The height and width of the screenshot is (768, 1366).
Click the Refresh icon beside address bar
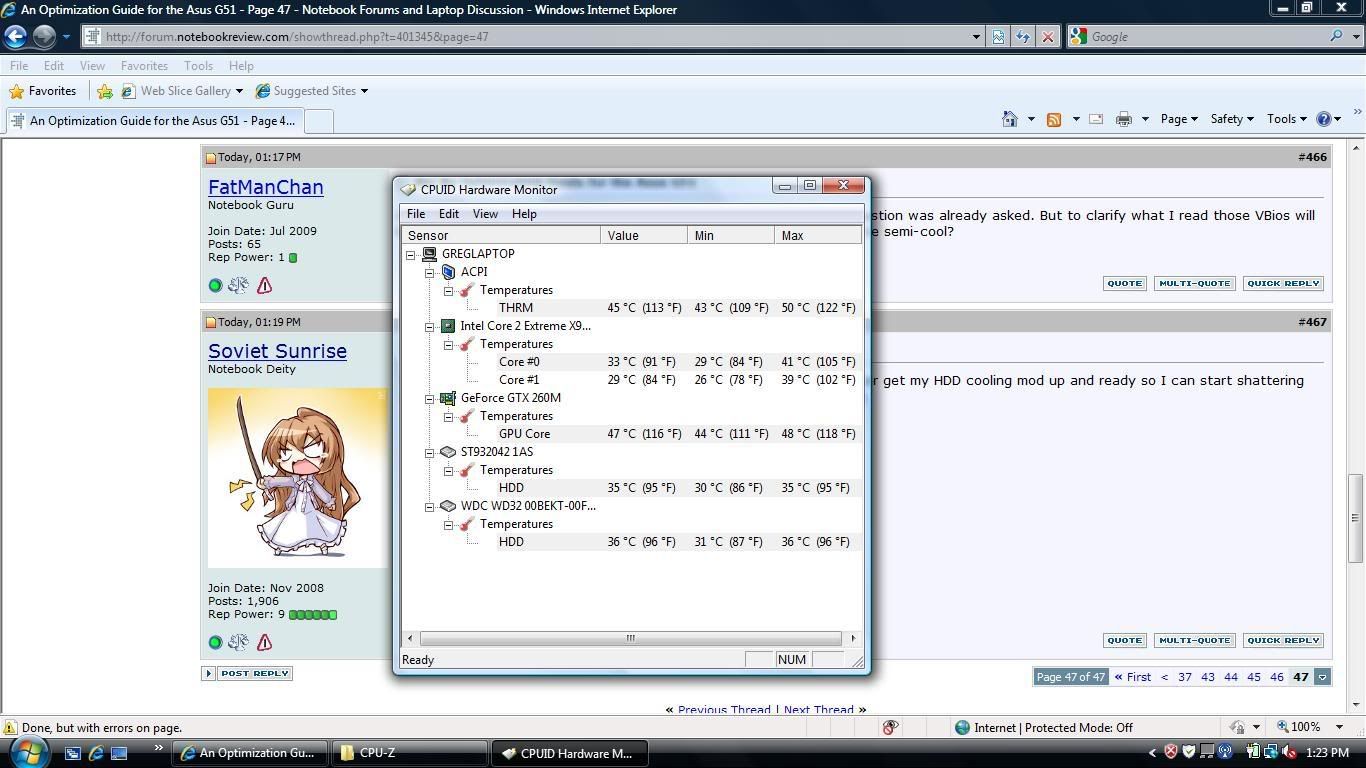point(1022,36)
